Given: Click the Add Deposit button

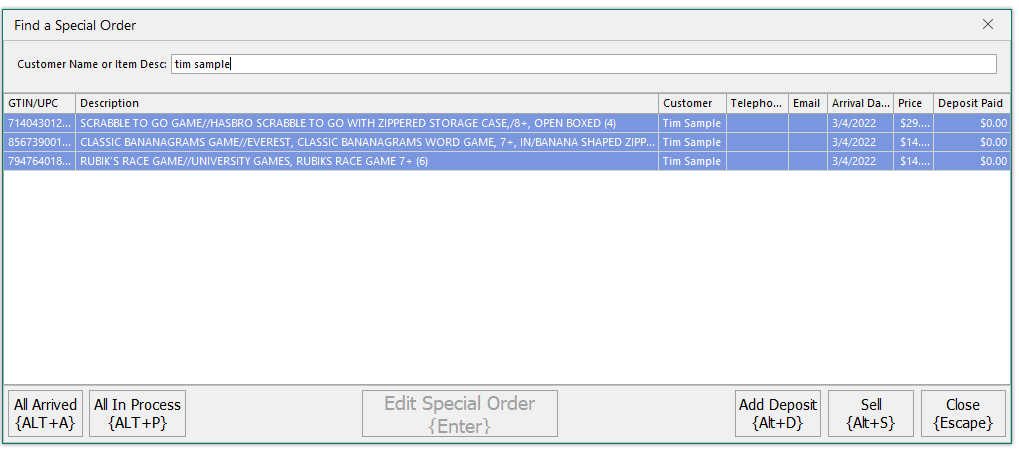Looking at the screenshot, I should 778,413.
